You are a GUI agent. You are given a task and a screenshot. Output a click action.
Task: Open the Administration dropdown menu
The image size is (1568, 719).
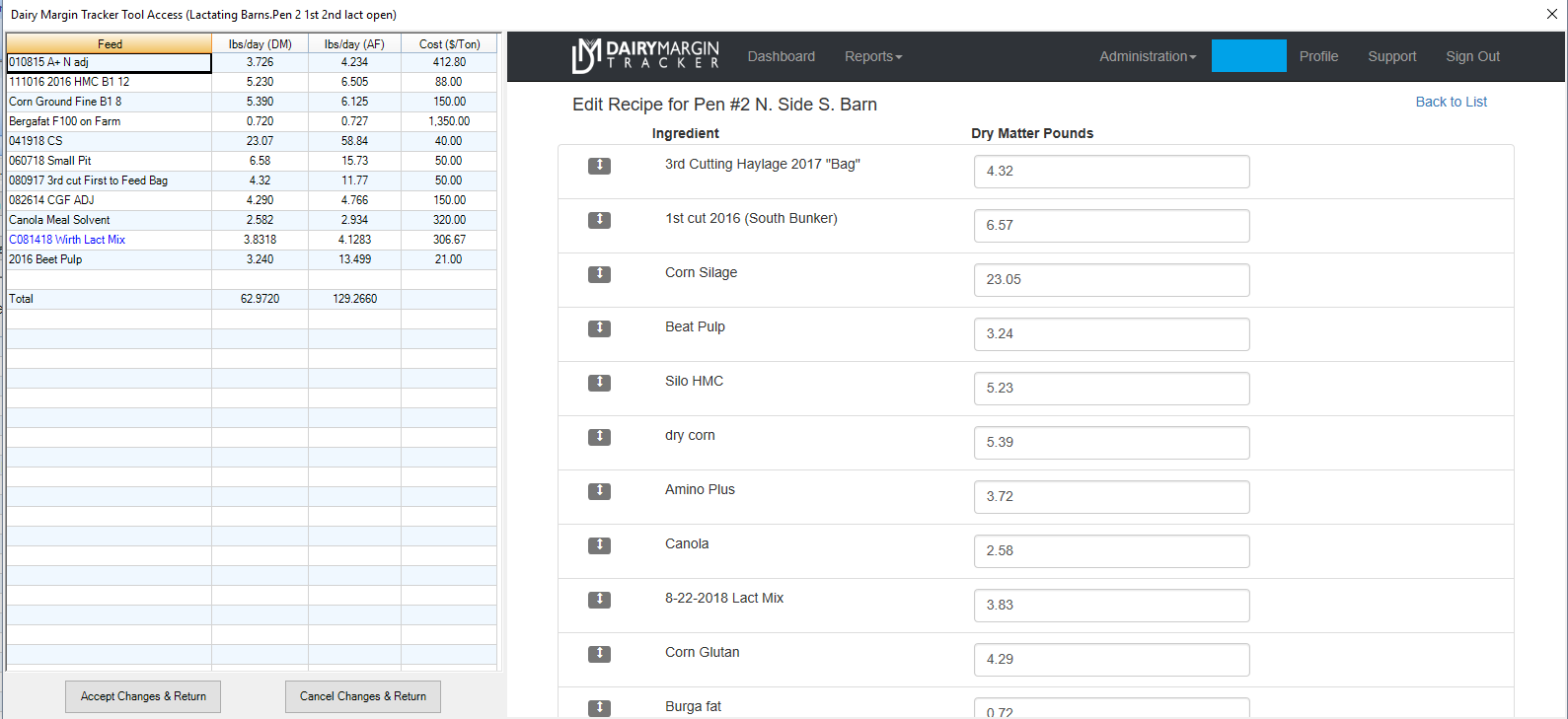[1148, 56]
